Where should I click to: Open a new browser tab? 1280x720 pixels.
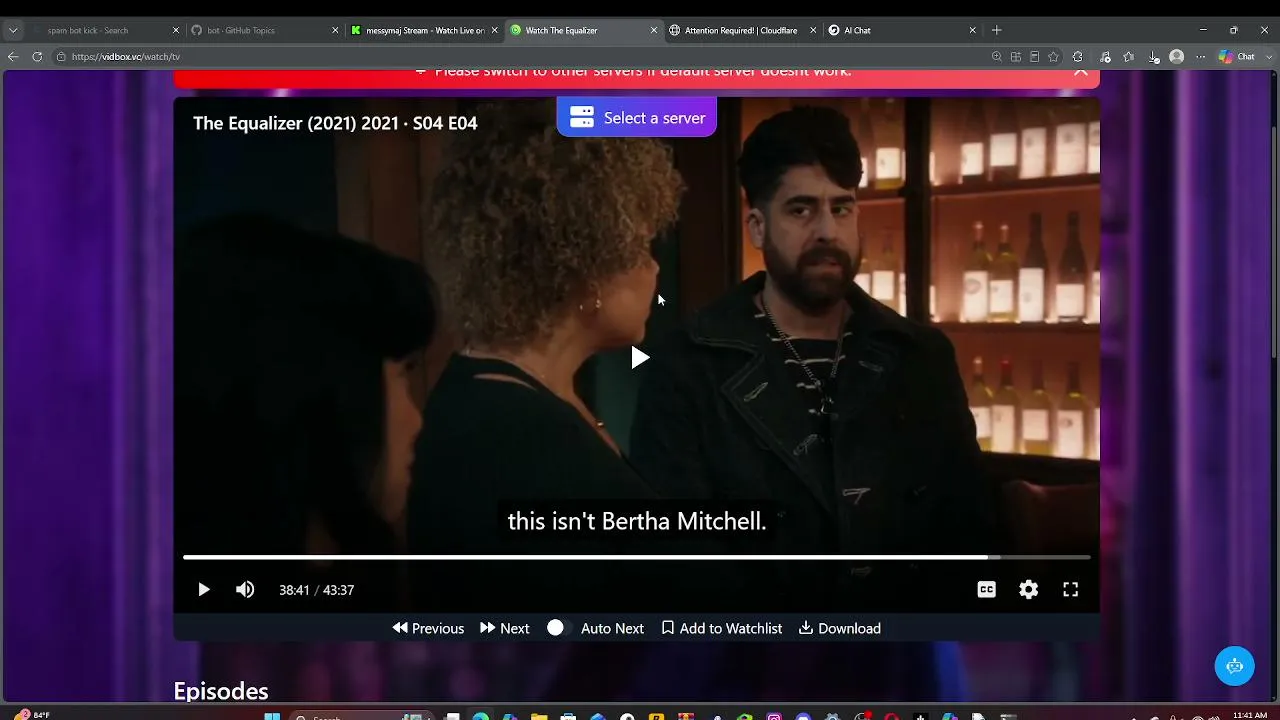coord(996,30)
